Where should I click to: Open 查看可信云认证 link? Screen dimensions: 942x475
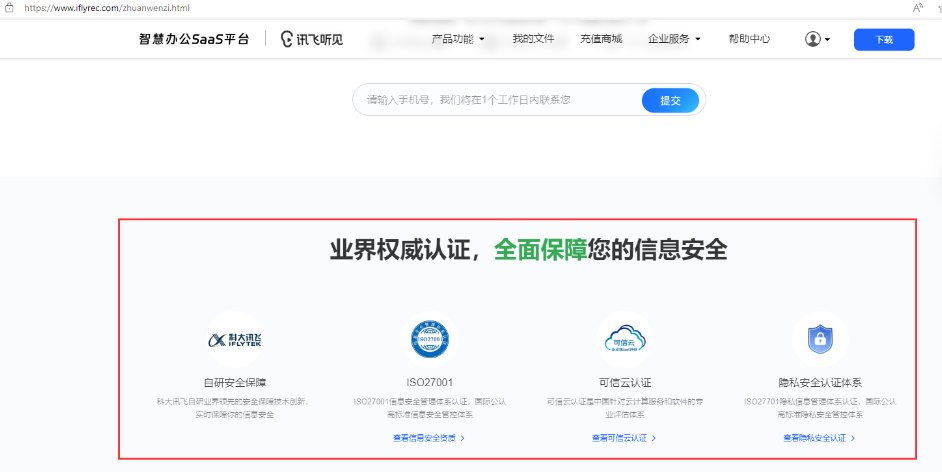coord(624,438)
